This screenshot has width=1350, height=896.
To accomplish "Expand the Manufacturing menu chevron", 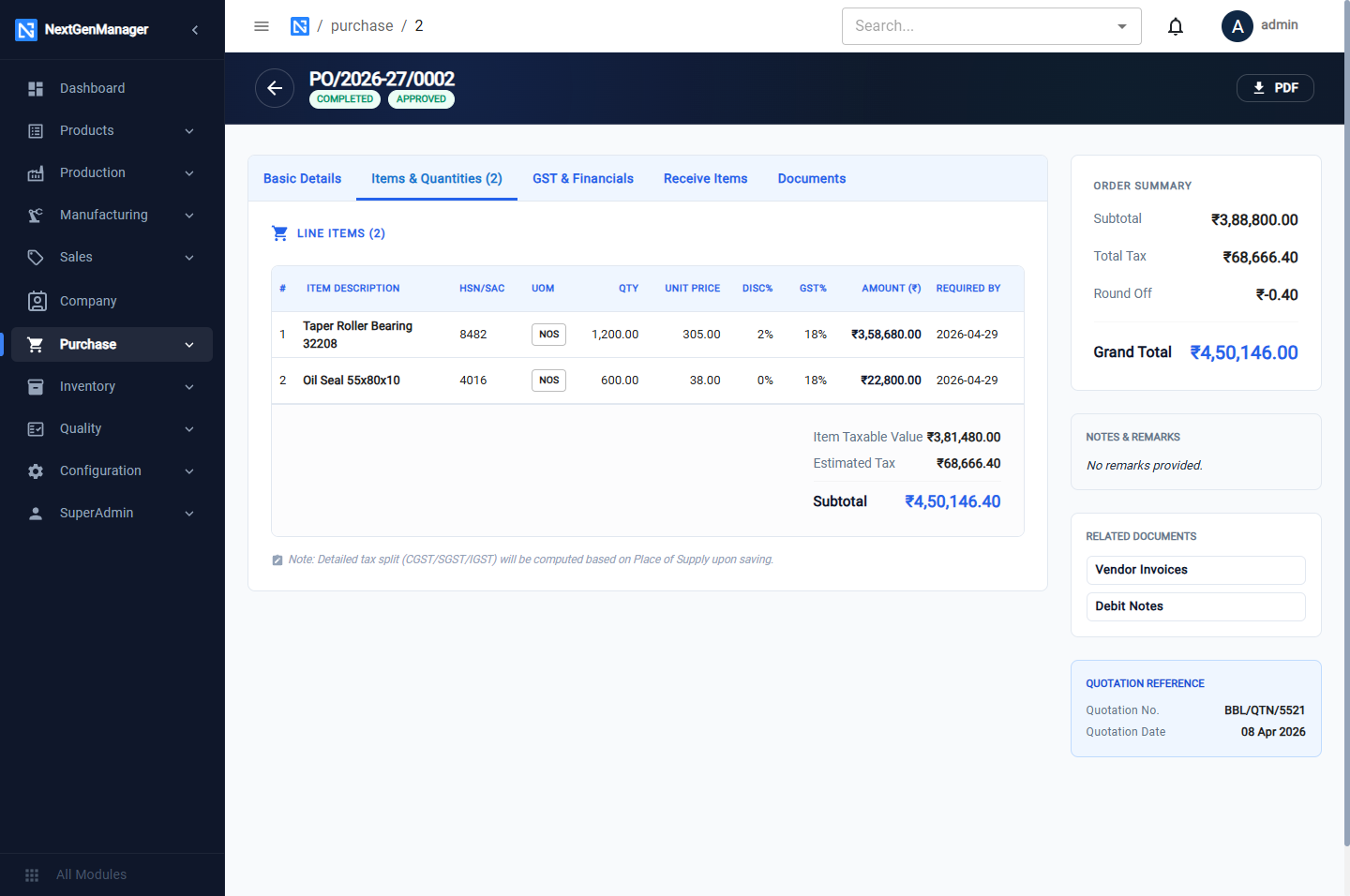I will click(189, 216).
